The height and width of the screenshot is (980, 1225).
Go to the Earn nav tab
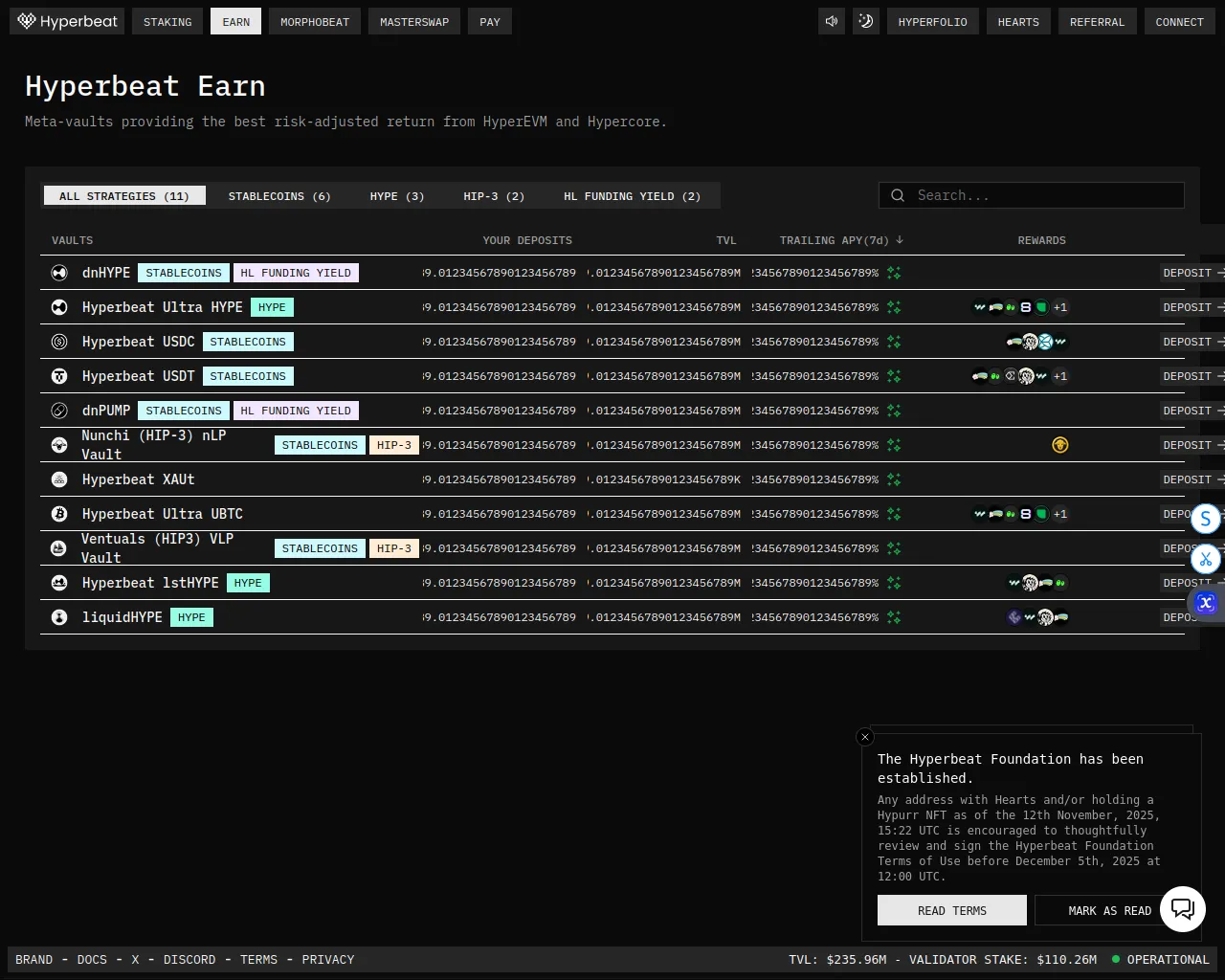click(x=236, y=21)
